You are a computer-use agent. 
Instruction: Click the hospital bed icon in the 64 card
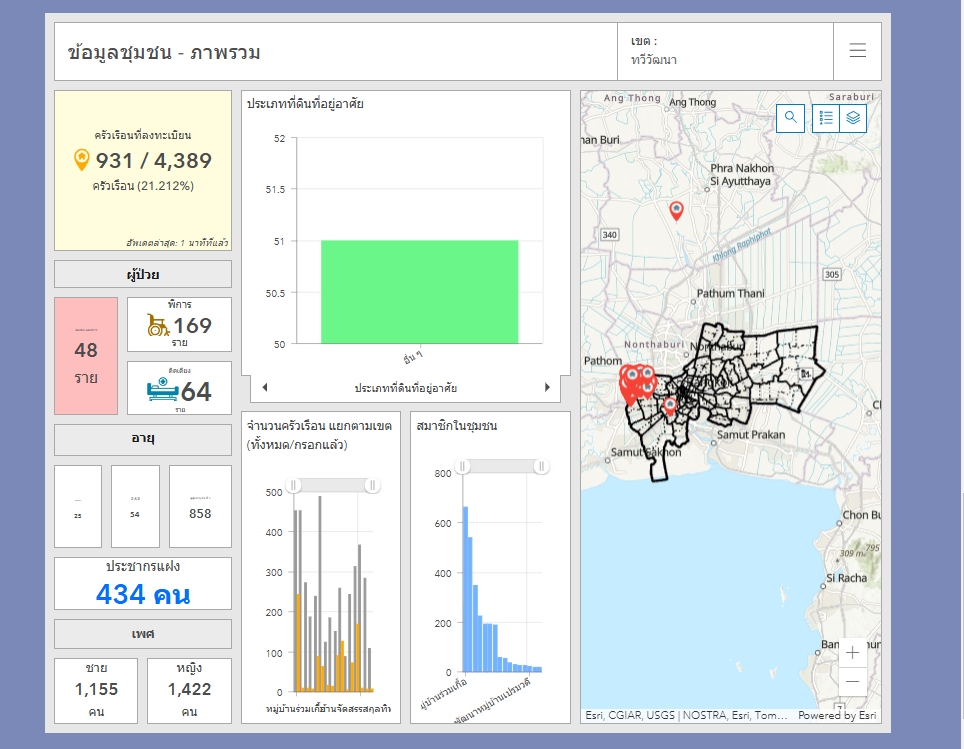(x=162, y=389)
